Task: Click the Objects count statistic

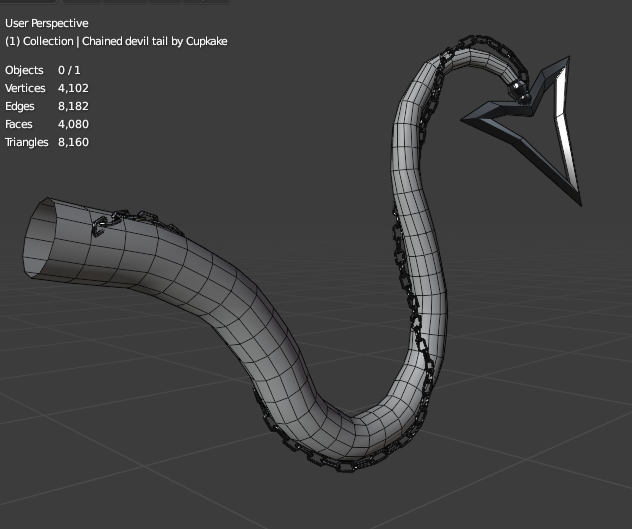Action: [41, 70]
